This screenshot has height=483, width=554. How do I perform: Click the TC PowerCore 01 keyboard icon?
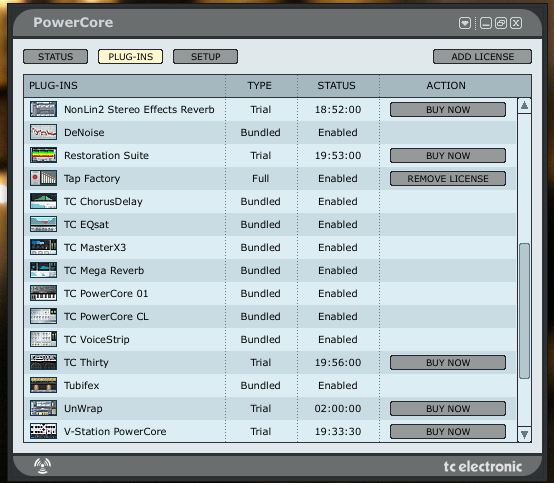[43, 293]
